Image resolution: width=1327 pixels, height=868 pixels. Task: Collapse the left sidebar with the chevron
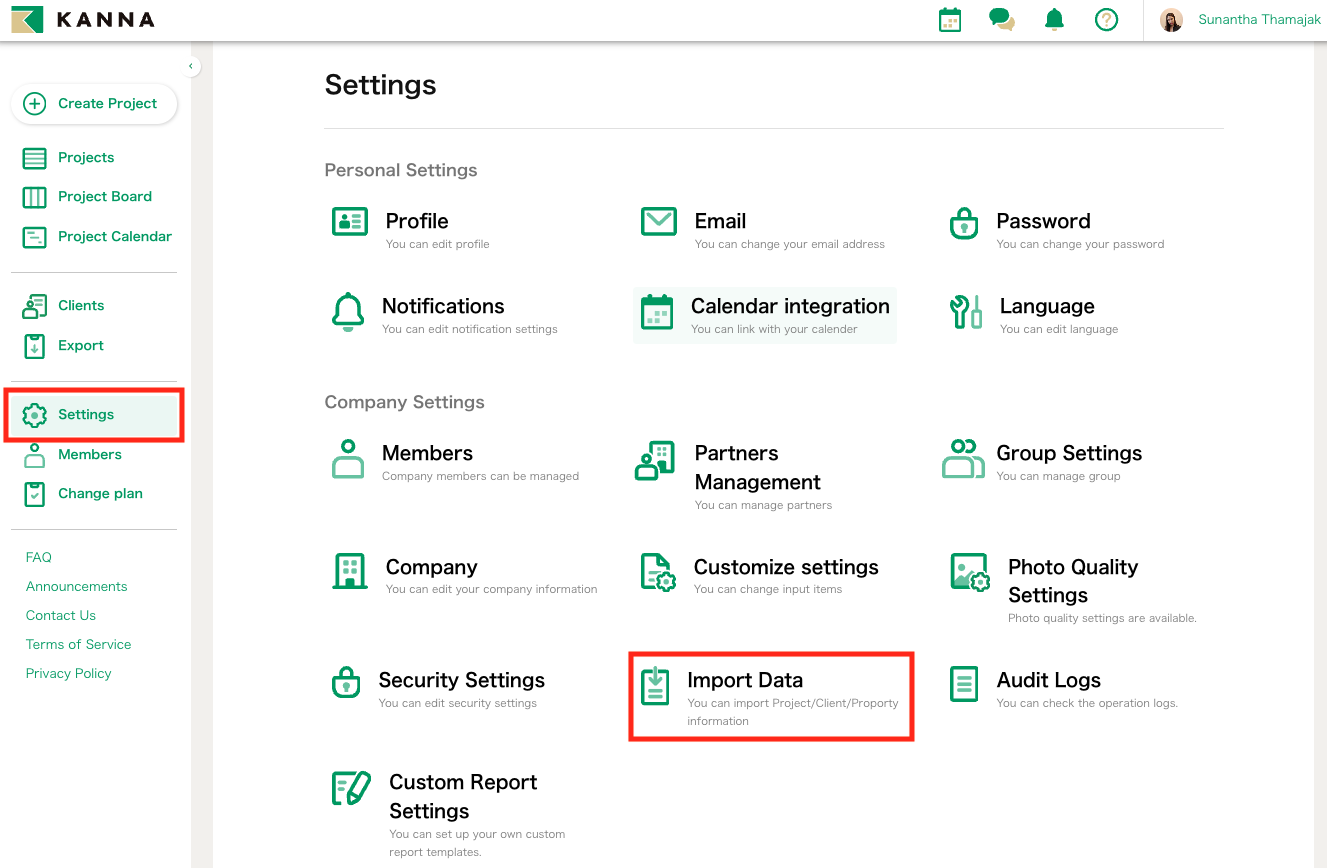(190, 65)
